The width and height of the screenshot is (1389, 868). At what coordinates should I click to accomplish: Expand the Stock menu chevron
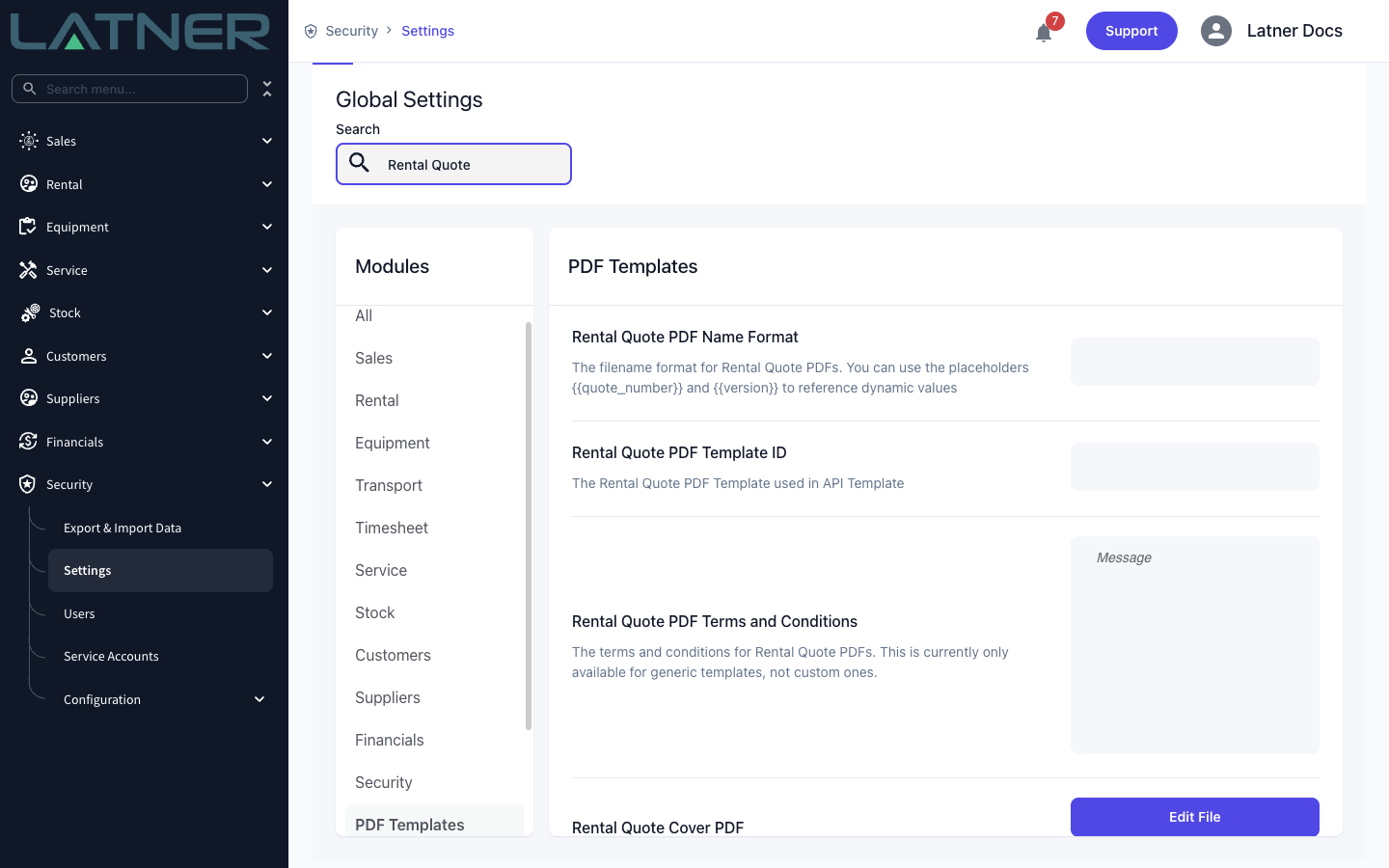(x=267, y=312)
